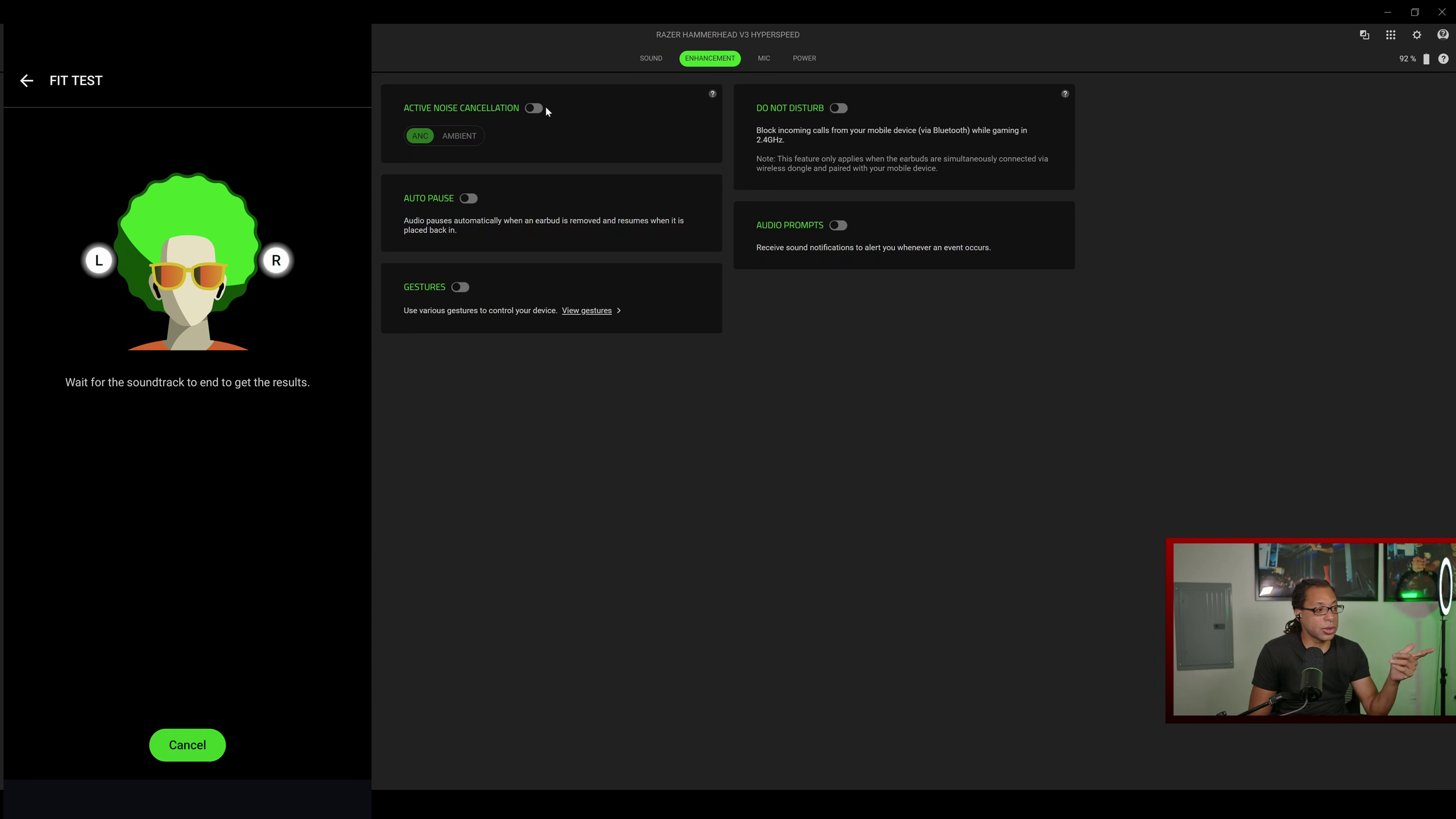Select Ambient mode option

pyautogui.click(x=459, y=136)
